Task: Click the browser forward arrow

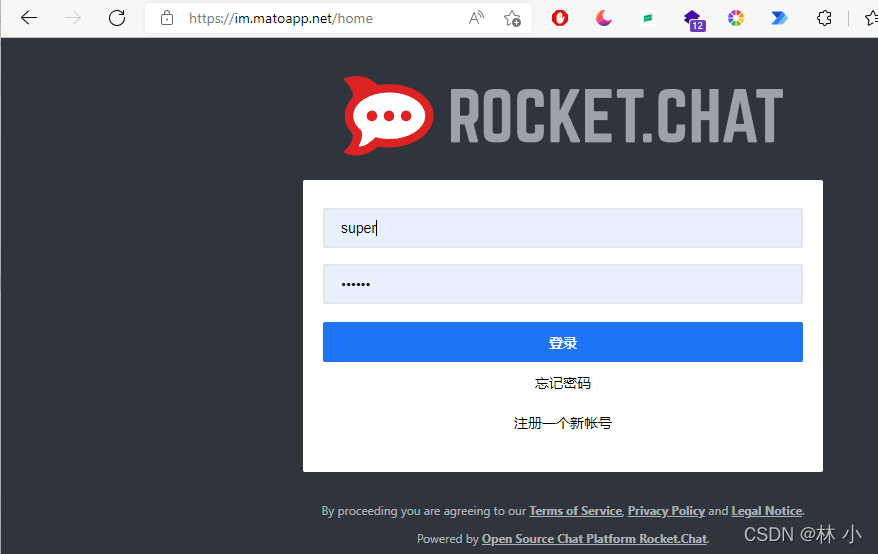Action: 73,18
